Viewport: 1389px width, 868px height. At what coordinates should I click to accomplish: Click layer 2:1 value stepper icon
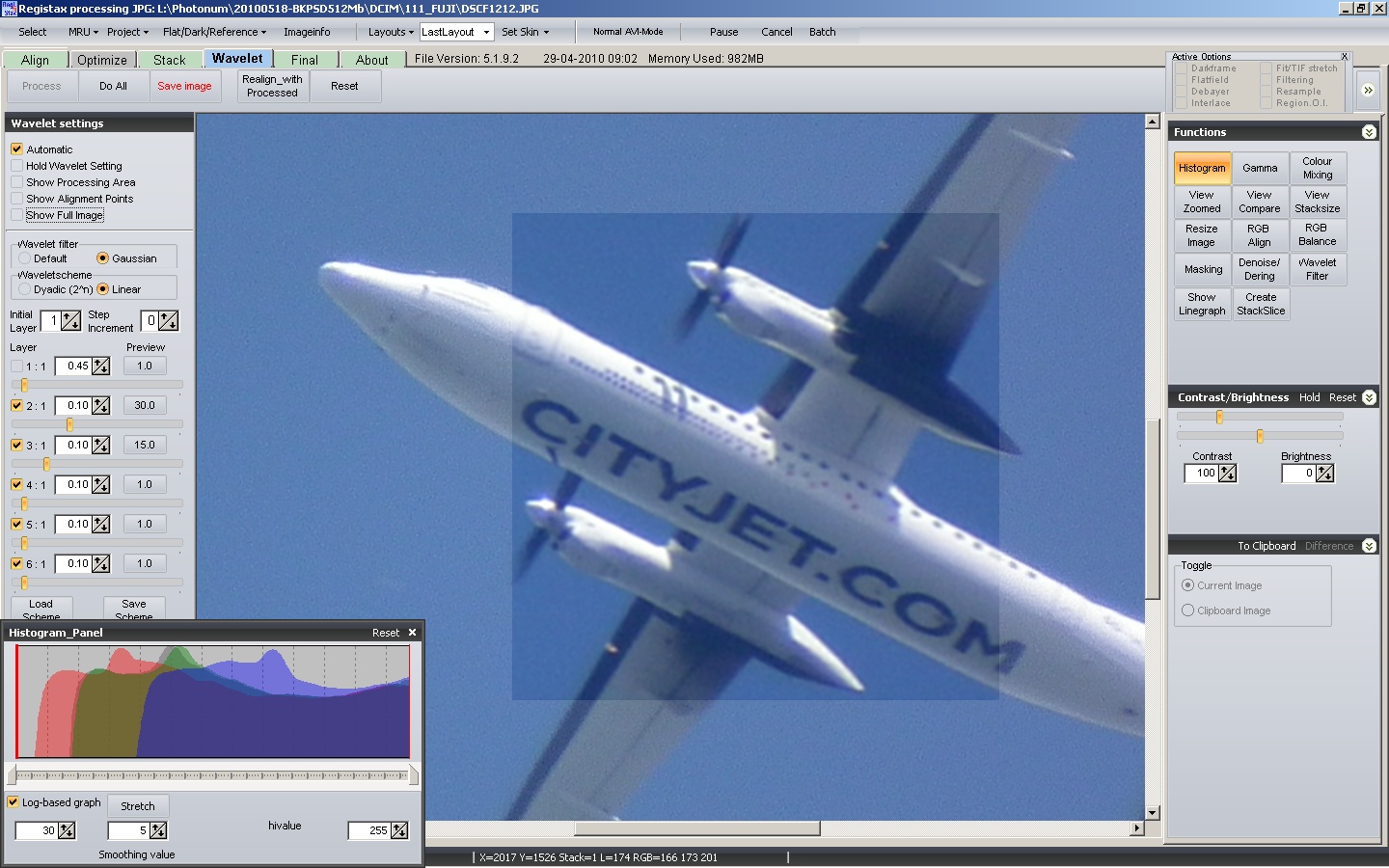(x=100, y=406)
